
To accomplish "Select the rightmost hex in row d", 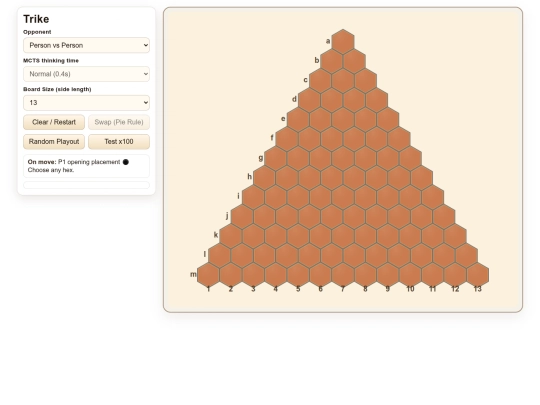I will tap(376, 100).
